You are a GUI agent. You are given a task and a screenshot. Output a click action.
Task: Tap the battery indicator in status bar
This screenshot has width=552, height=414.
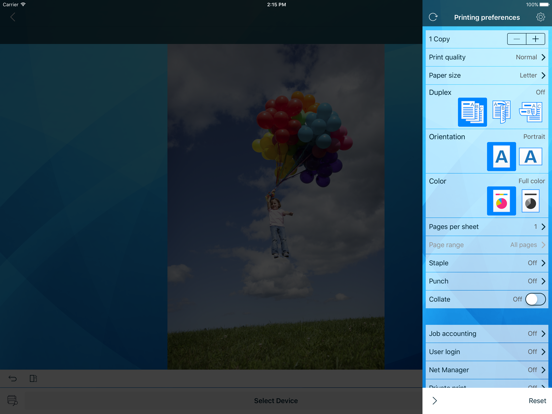pos(537,5)
